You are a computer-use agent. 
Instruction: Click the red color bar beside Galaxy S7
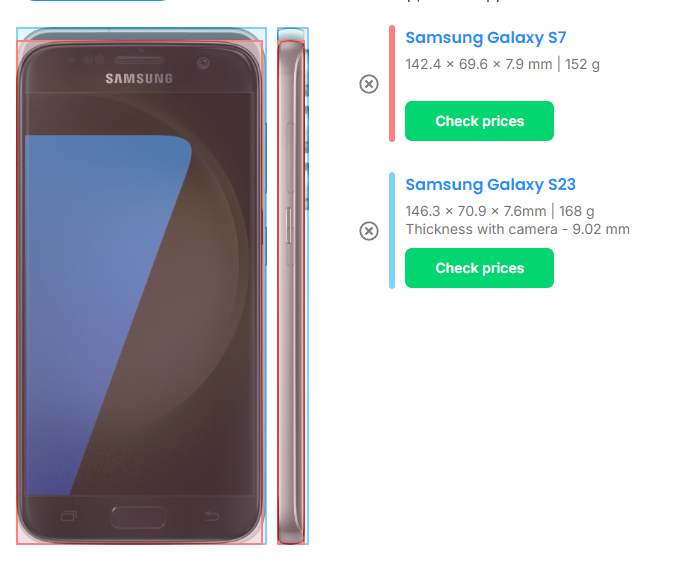[392, 84]
